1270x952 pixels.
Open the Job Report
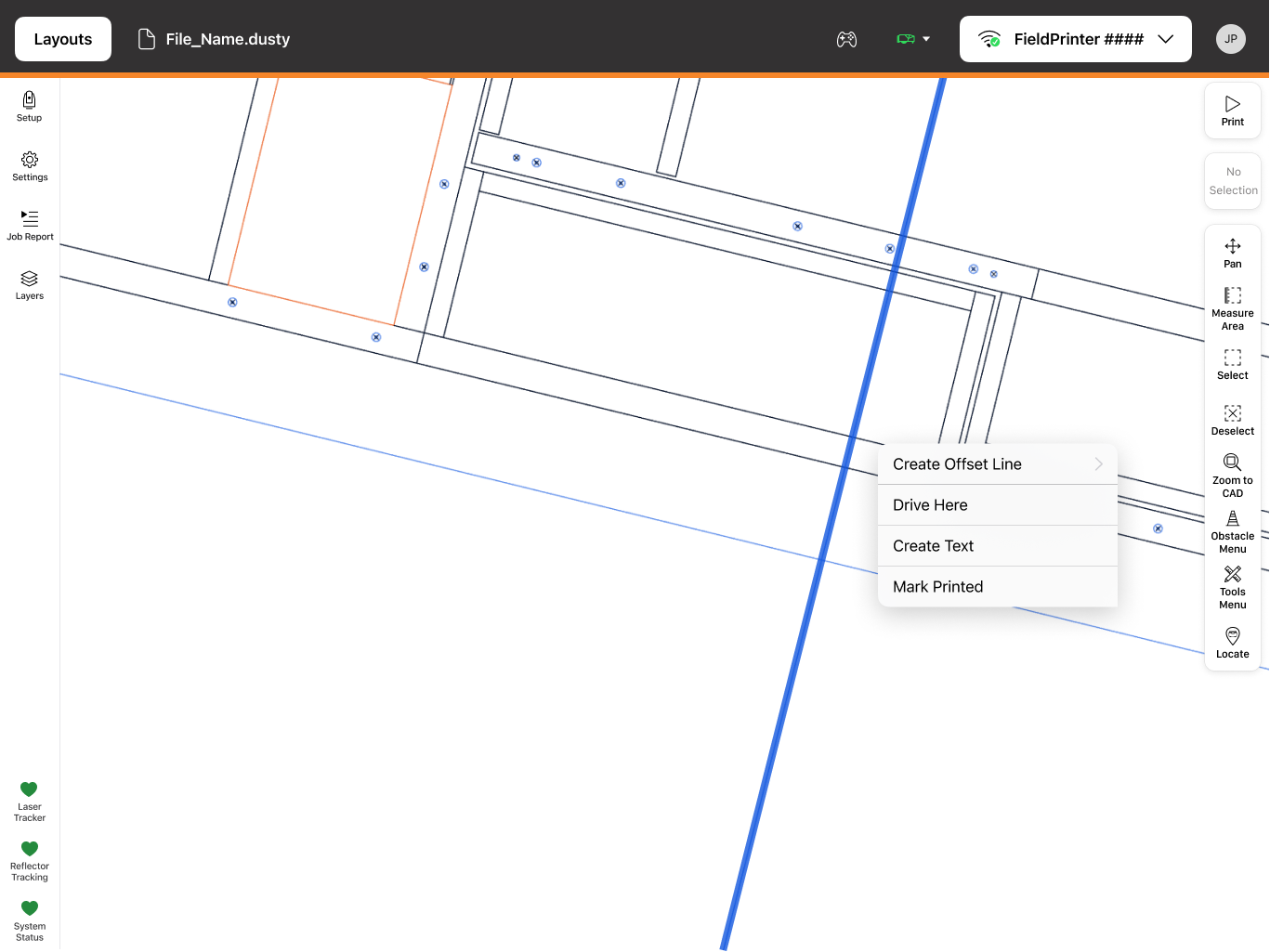click(x=30, y=226)
